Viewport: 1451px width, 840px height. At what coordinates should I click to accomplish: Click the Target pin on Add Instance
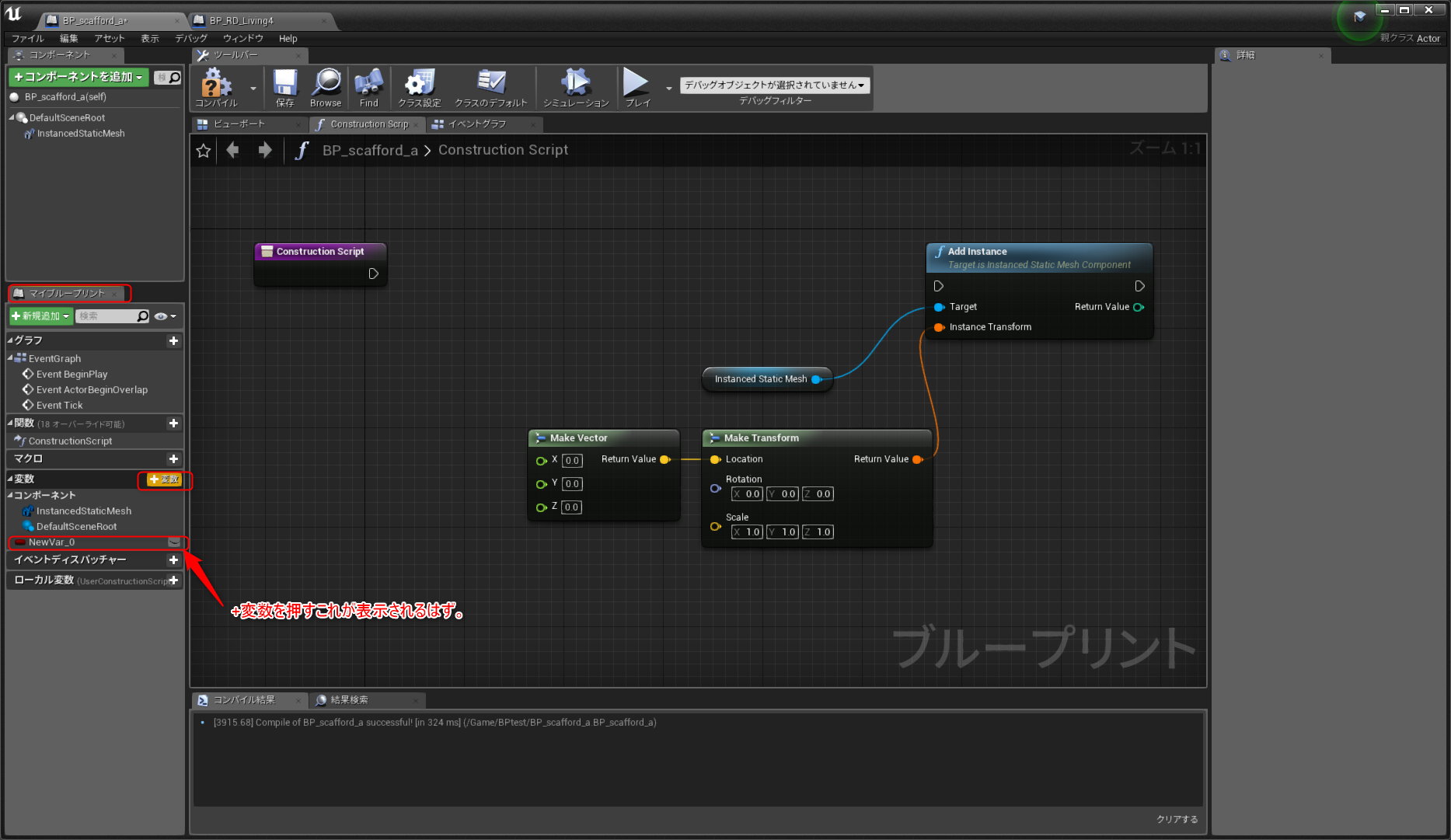click(940, 307)
